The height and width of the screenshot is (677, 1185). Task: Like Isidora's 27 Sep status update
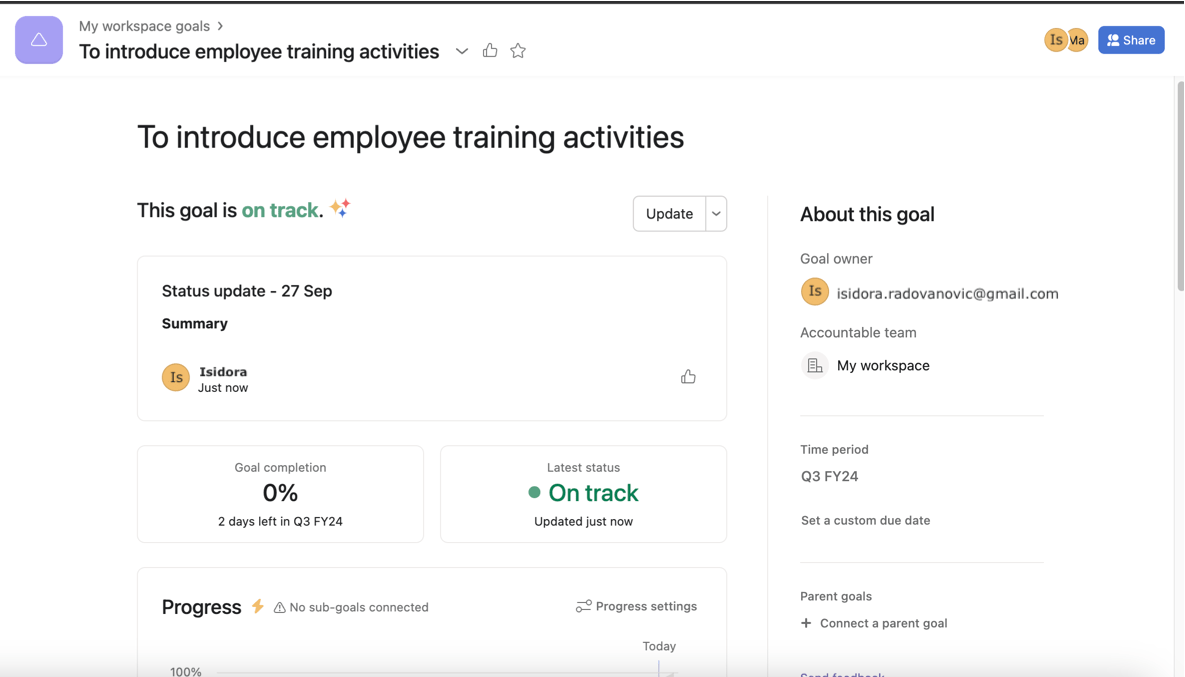click(x=688, y=375)
